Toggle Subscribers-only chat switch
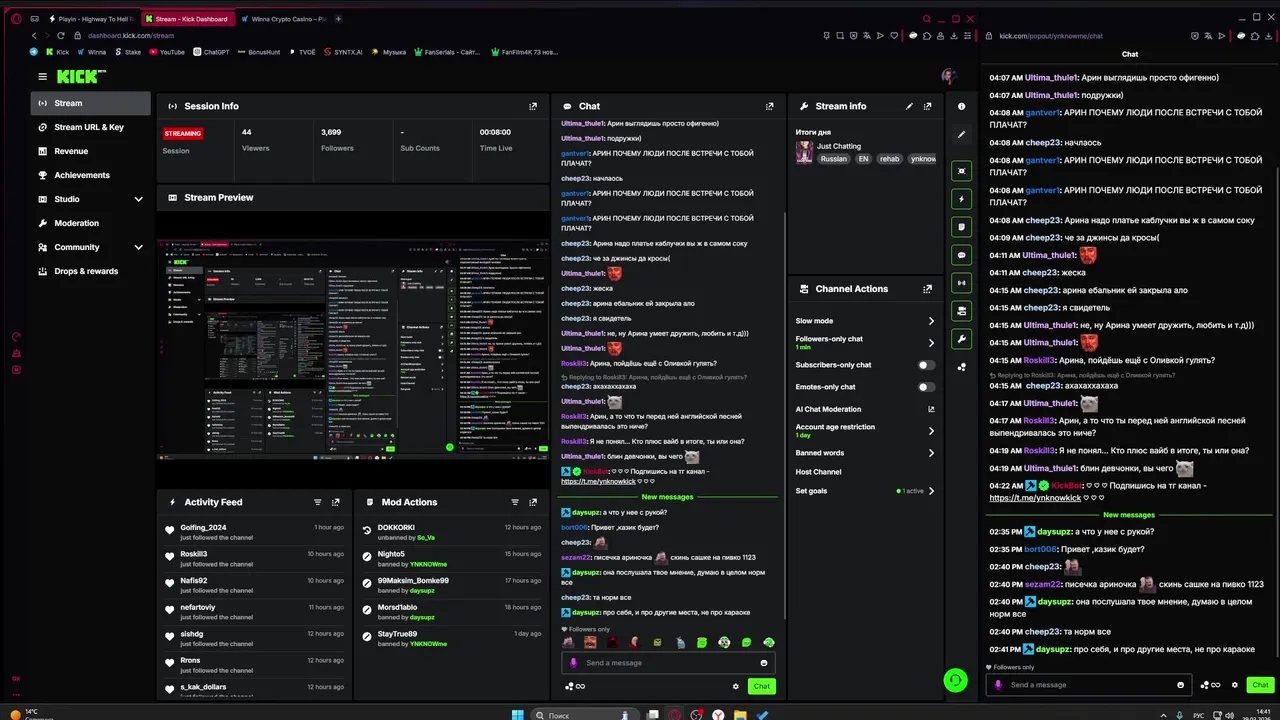Image resolution: width=1280 pixels, height=720 pixels. [x=927, y=365]
